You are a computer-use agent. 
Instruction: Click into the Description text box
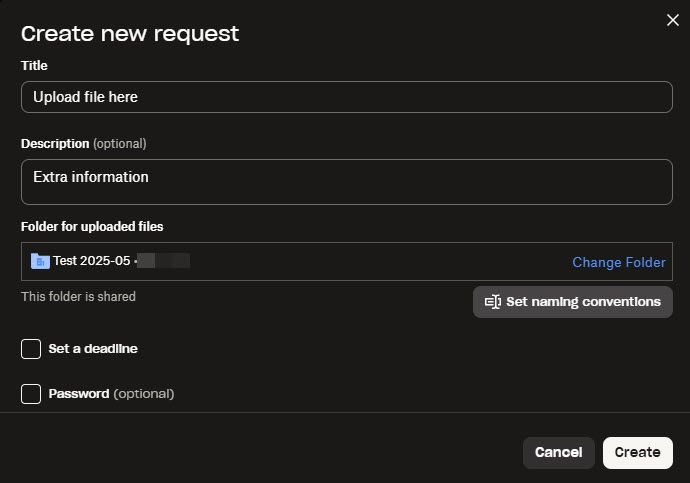(x=346, y=181)
